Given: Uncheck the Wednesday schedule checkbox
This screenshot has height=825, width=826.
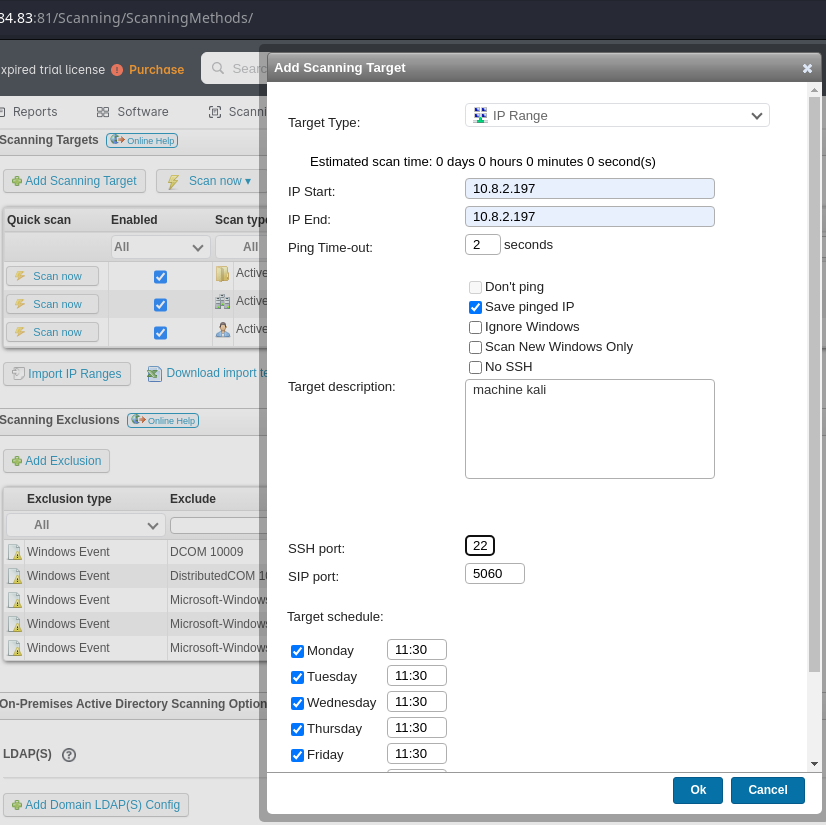Looking at the screenshot, I should pyautogui.click(x=297, y=703).
